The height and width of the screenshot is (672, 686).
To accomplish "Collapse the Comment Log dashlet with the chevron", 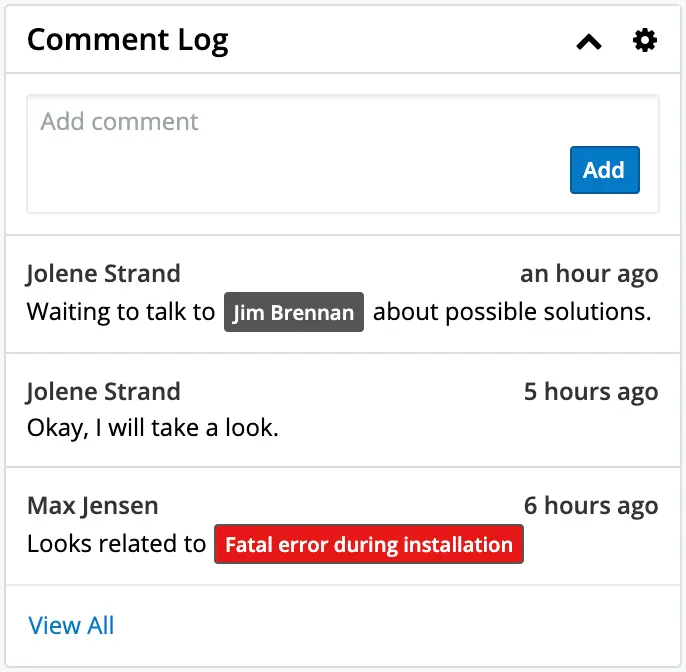I will (589, 41).
